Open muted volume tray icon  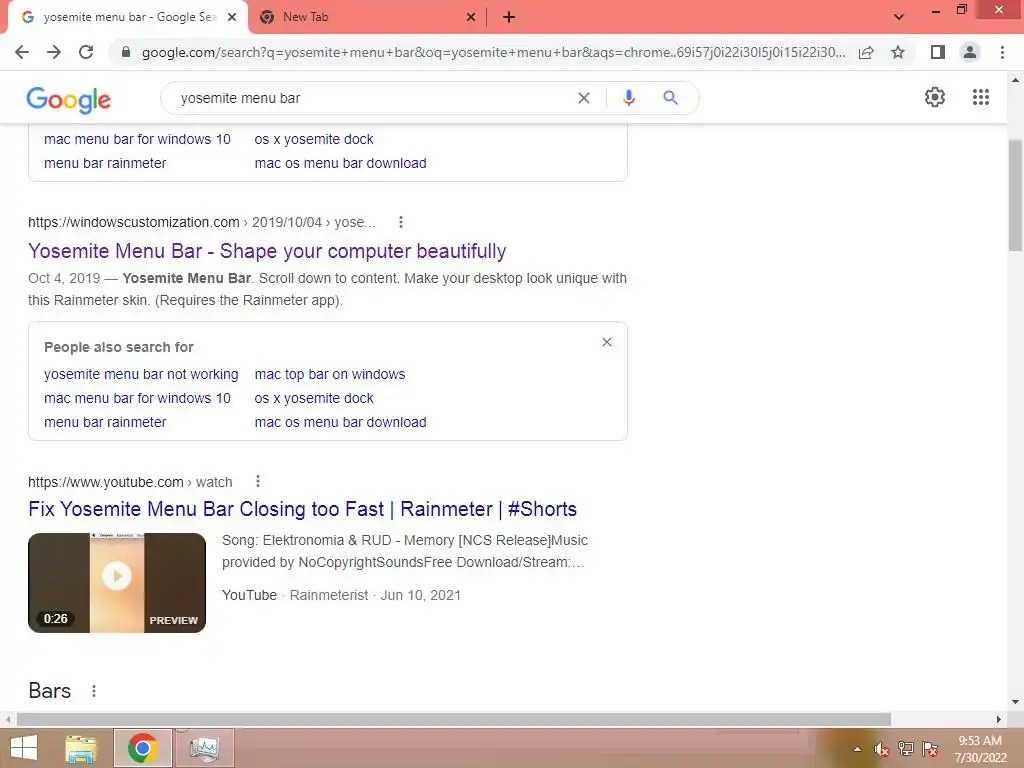pyautogui.click(x=882, y=749)
